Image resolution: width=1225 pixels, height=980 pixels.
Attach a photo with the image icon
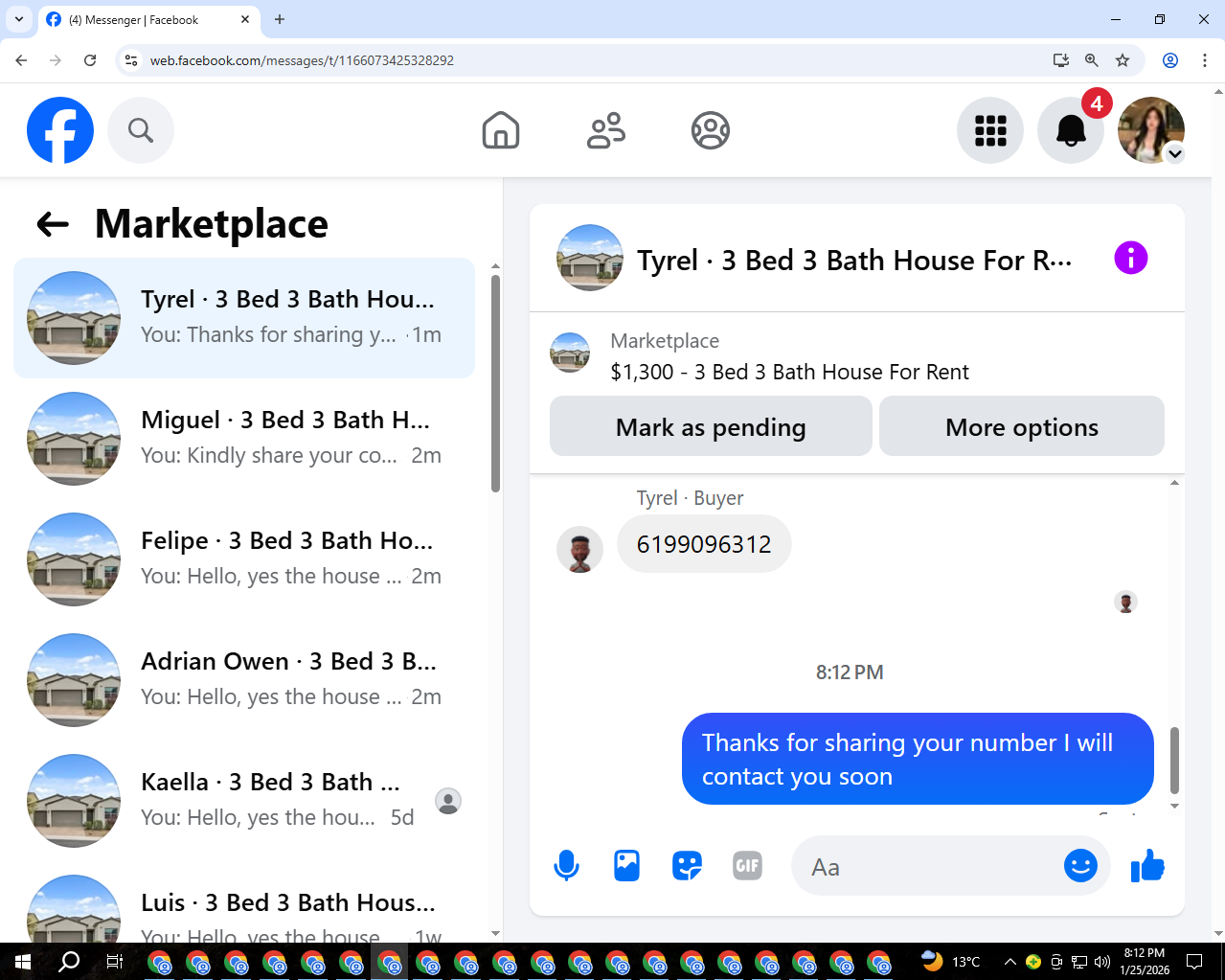click(626, 866)
